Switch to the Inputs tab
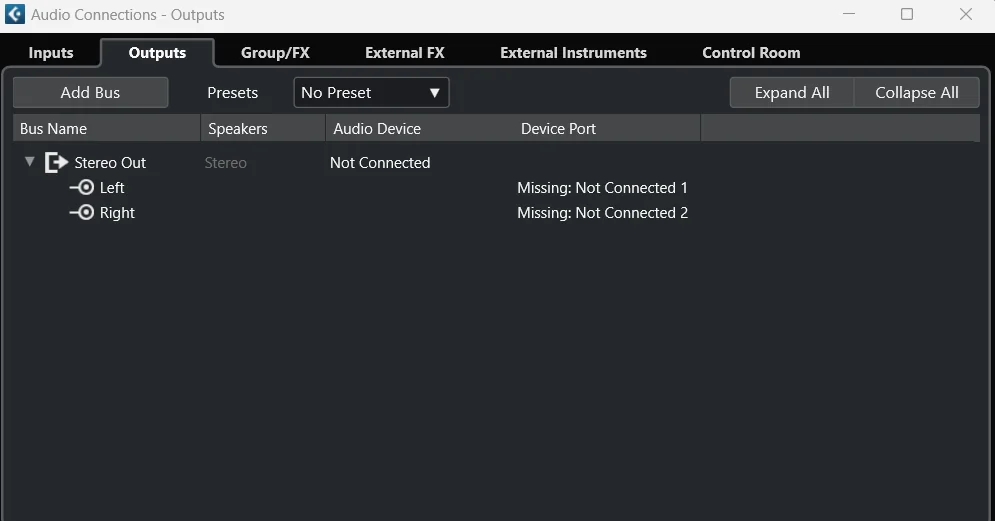 tap(51, 53)
